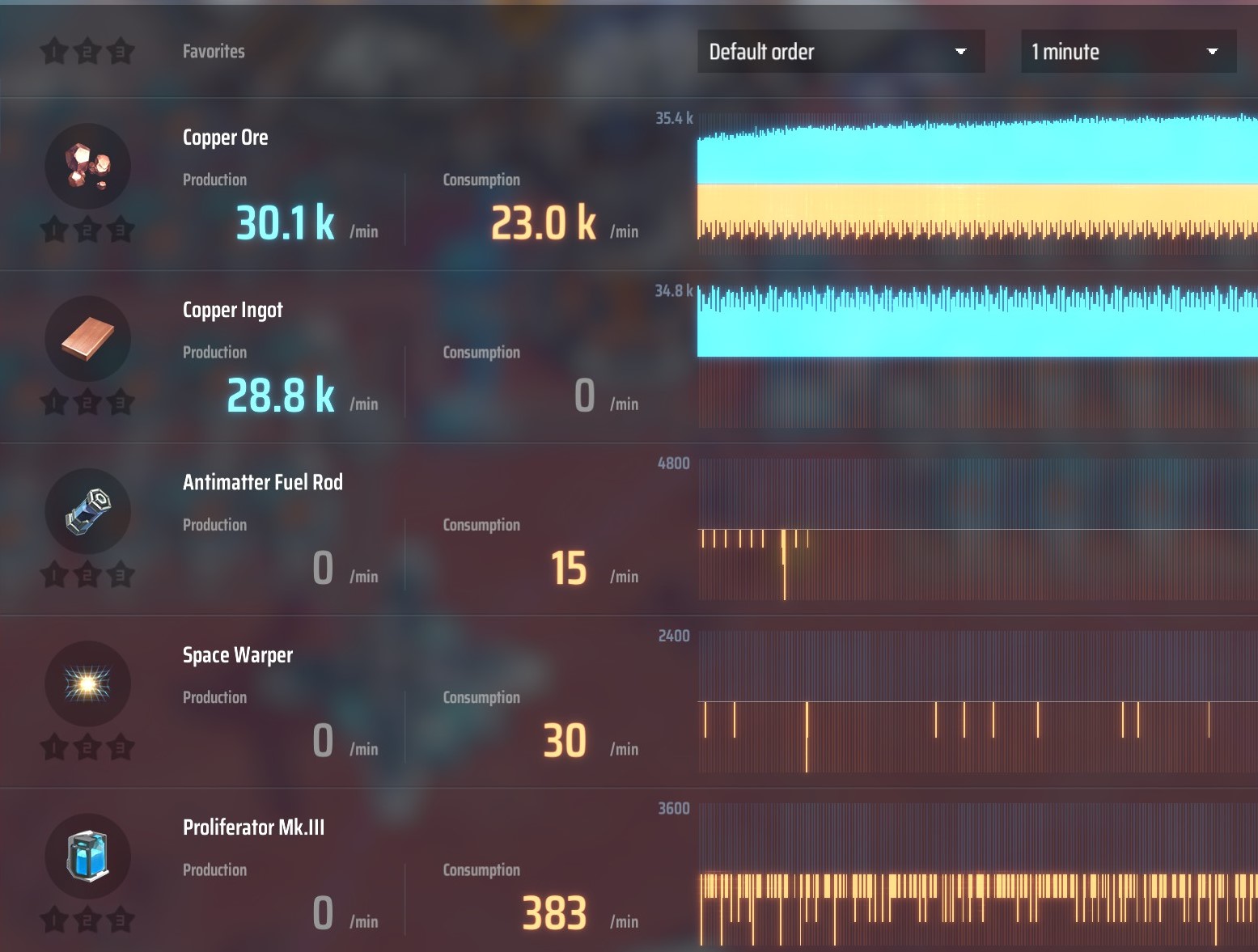Open the Default order sorting dropdown
Screen dimensions: 1258x952
(x=841, y=52)
